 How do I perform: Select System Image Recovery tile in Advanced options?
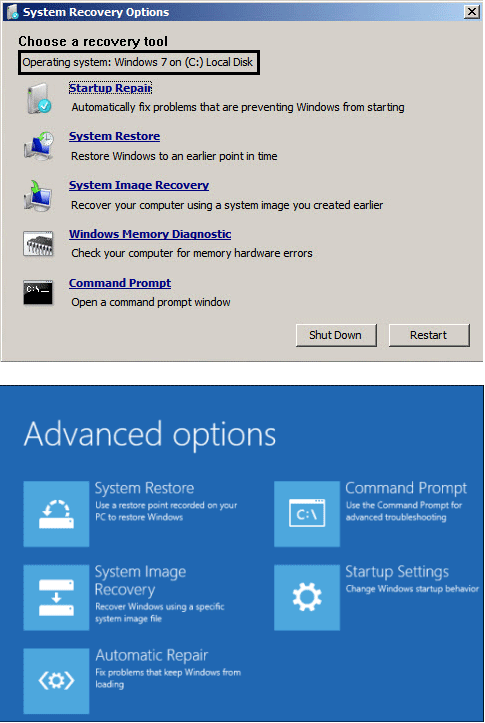click(x=56, y=597)
